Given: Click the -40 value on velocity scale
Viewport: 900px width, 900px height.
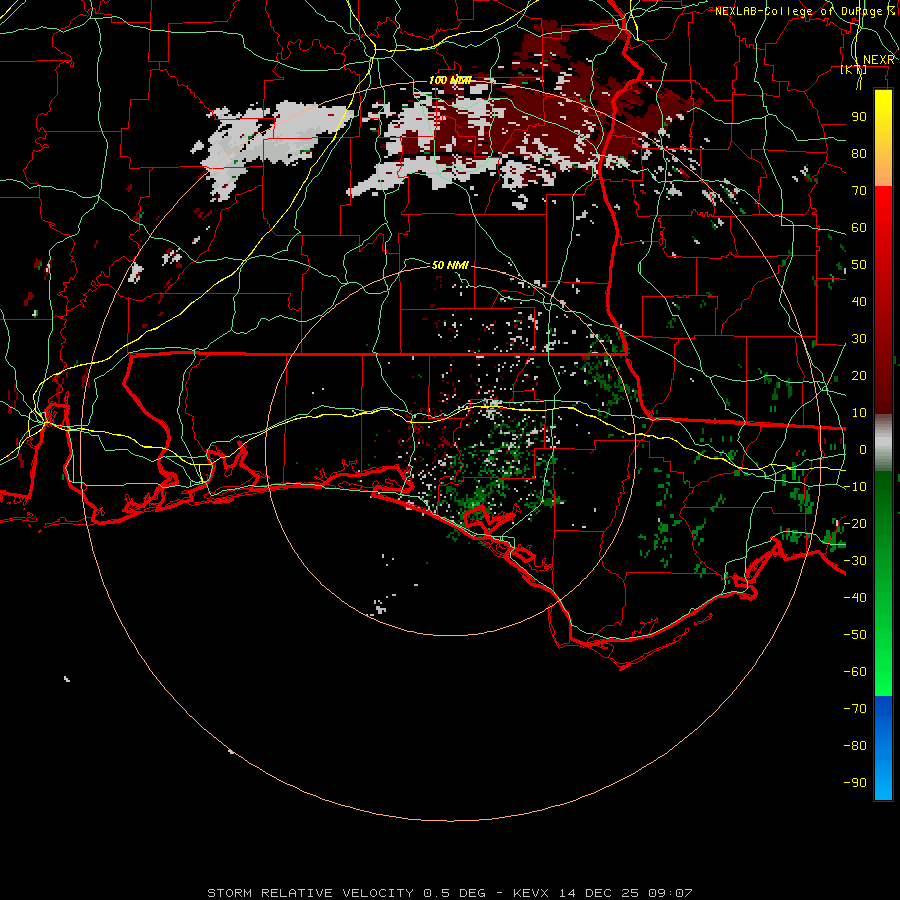Looking at the screenshot, I should 855,598.
